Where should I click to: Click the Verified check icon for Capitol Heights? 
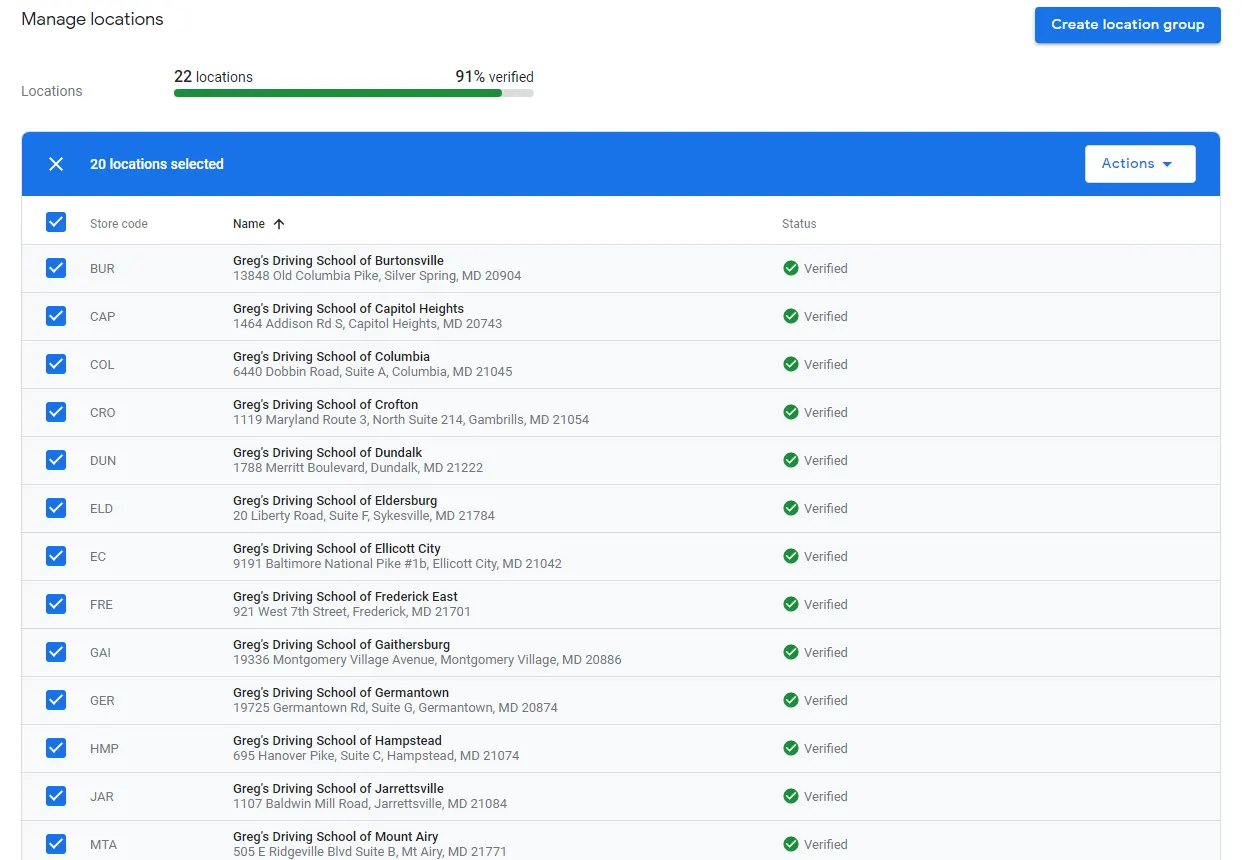(790, 316)
